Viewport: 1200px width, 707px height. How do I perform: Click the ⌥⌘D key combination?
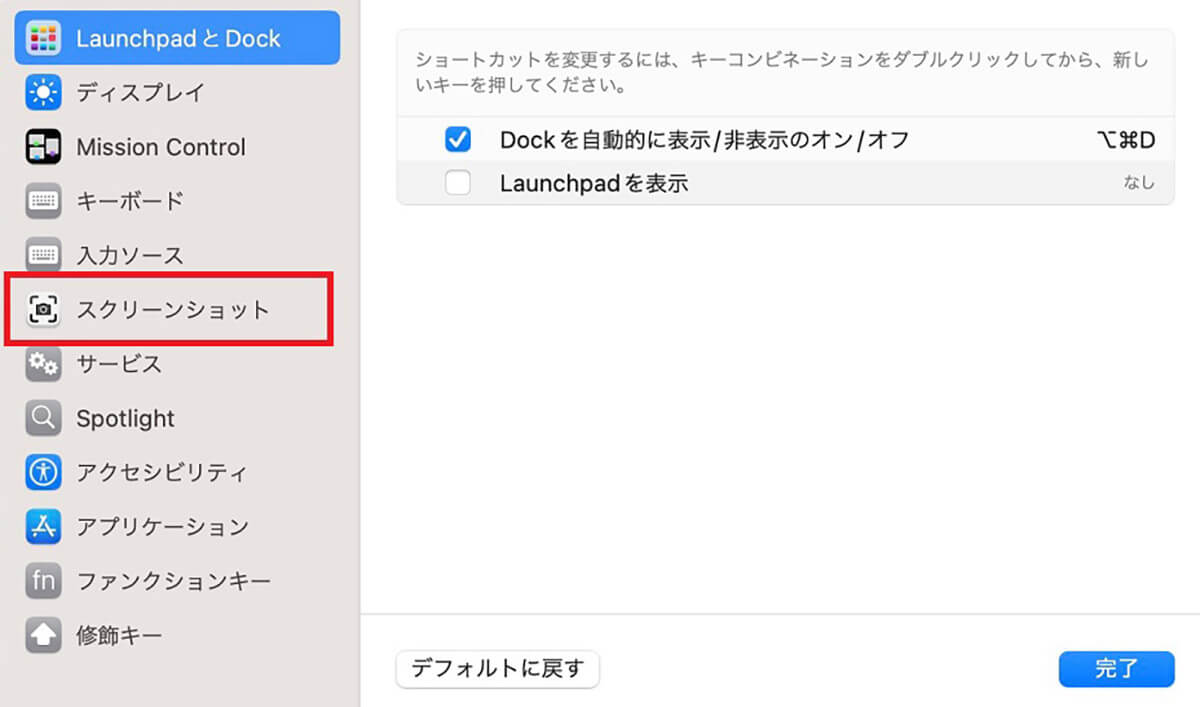[x=1125, y=140]
